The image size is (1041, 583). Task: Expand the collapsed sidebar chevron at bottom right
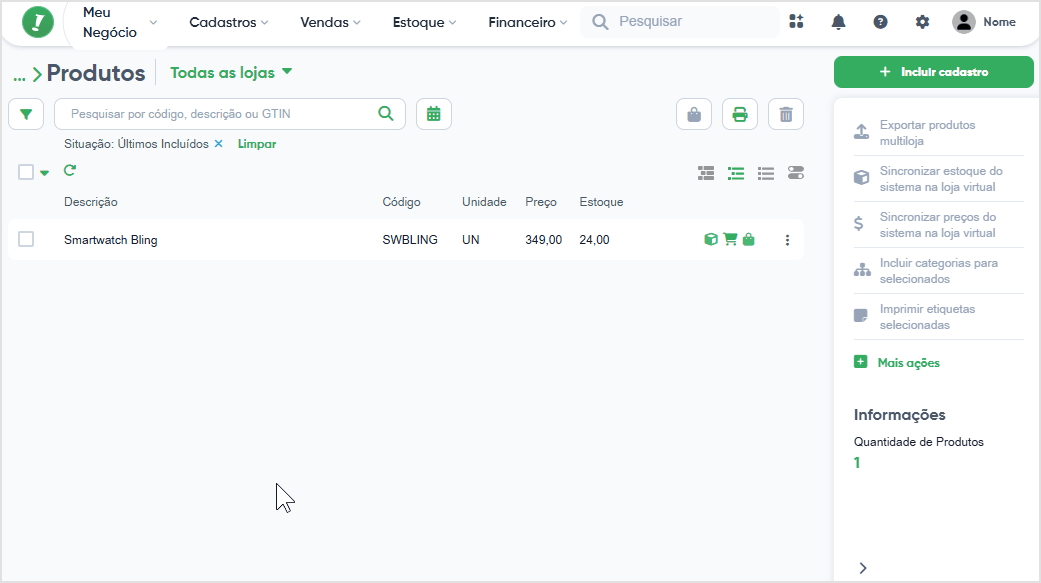point(863,567)
